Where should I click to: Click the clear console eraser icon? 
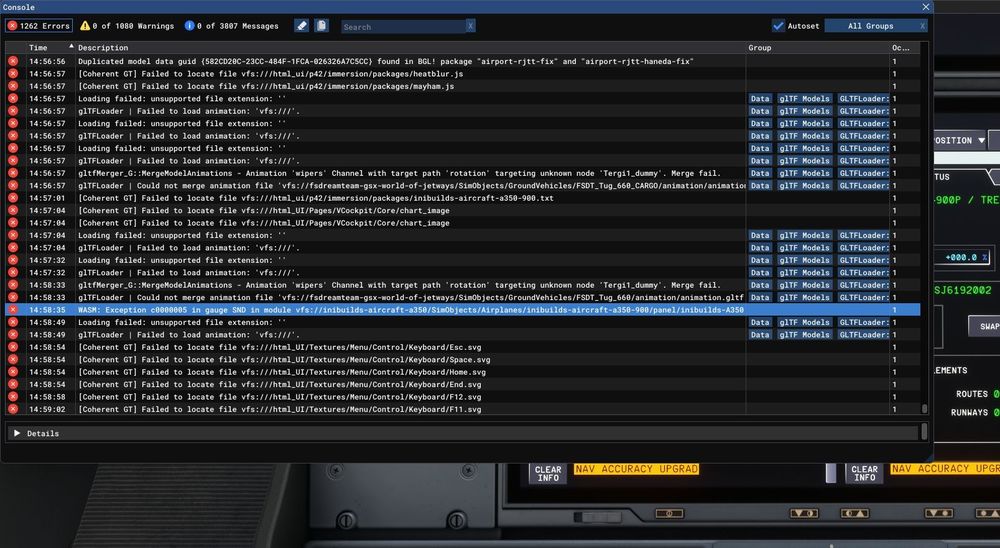(302, 26)
